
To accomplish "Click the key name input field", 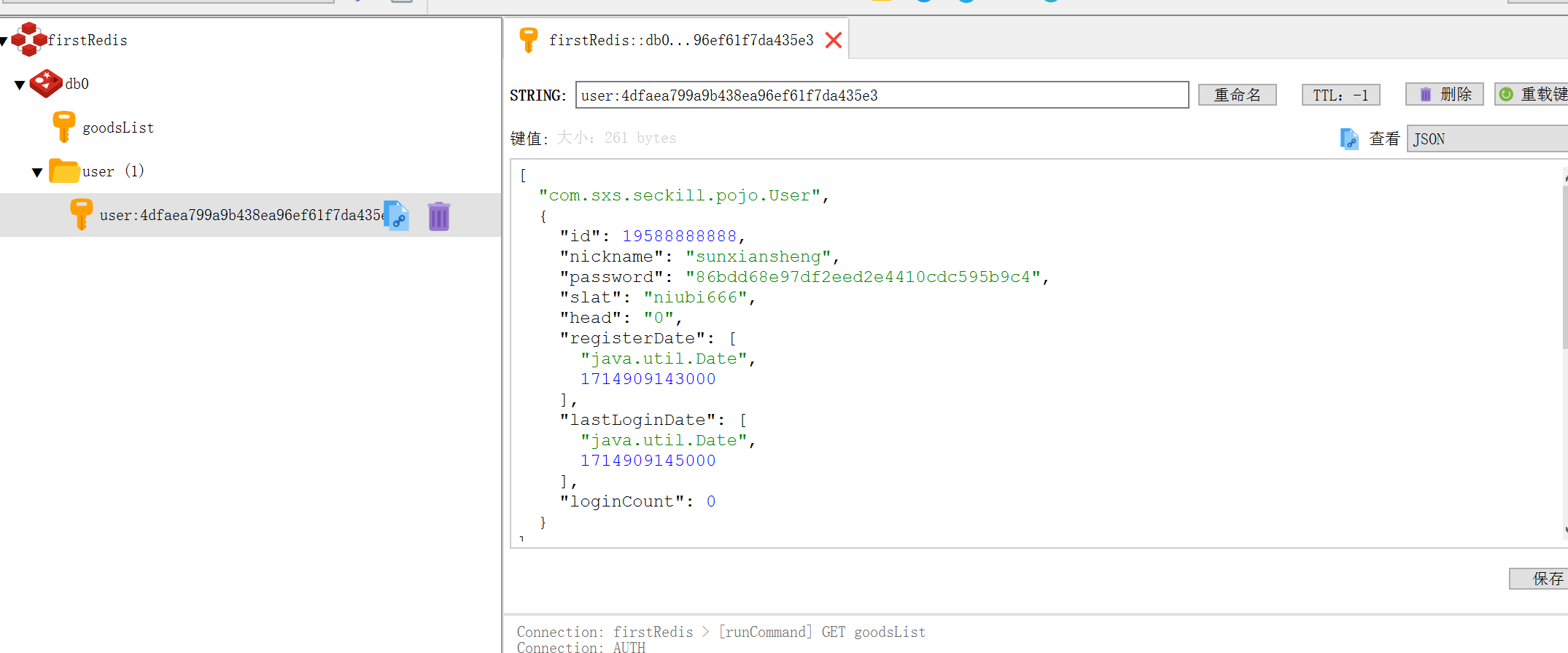I will point(882,95).
